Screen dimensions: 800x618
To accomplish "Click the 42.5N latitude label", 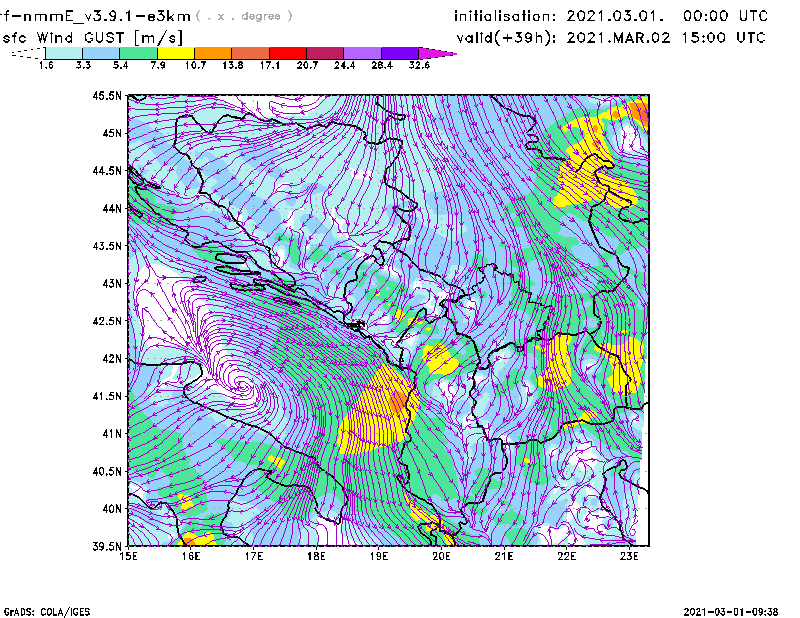I will pos(107,321).
